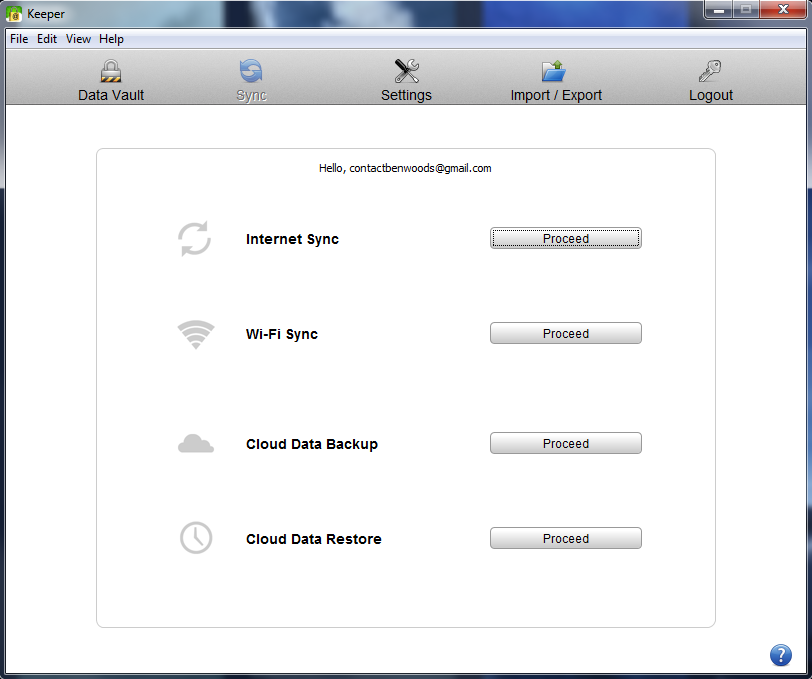Open the View menu
The width and height of the screenshot is (812, 679).
(x=78, y=39)
